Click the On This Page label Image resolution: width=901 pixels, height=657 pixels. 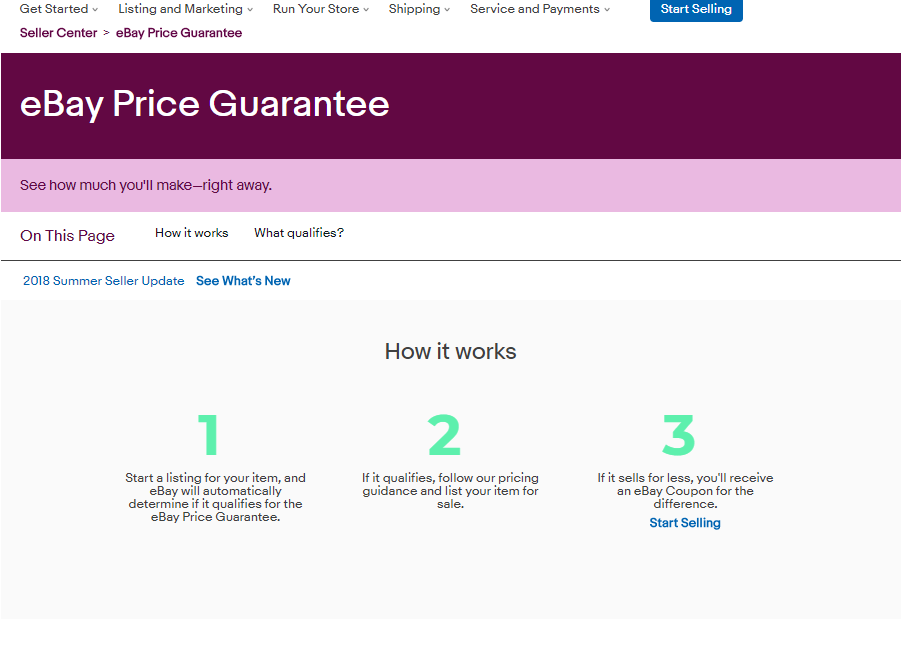[67, 236]
